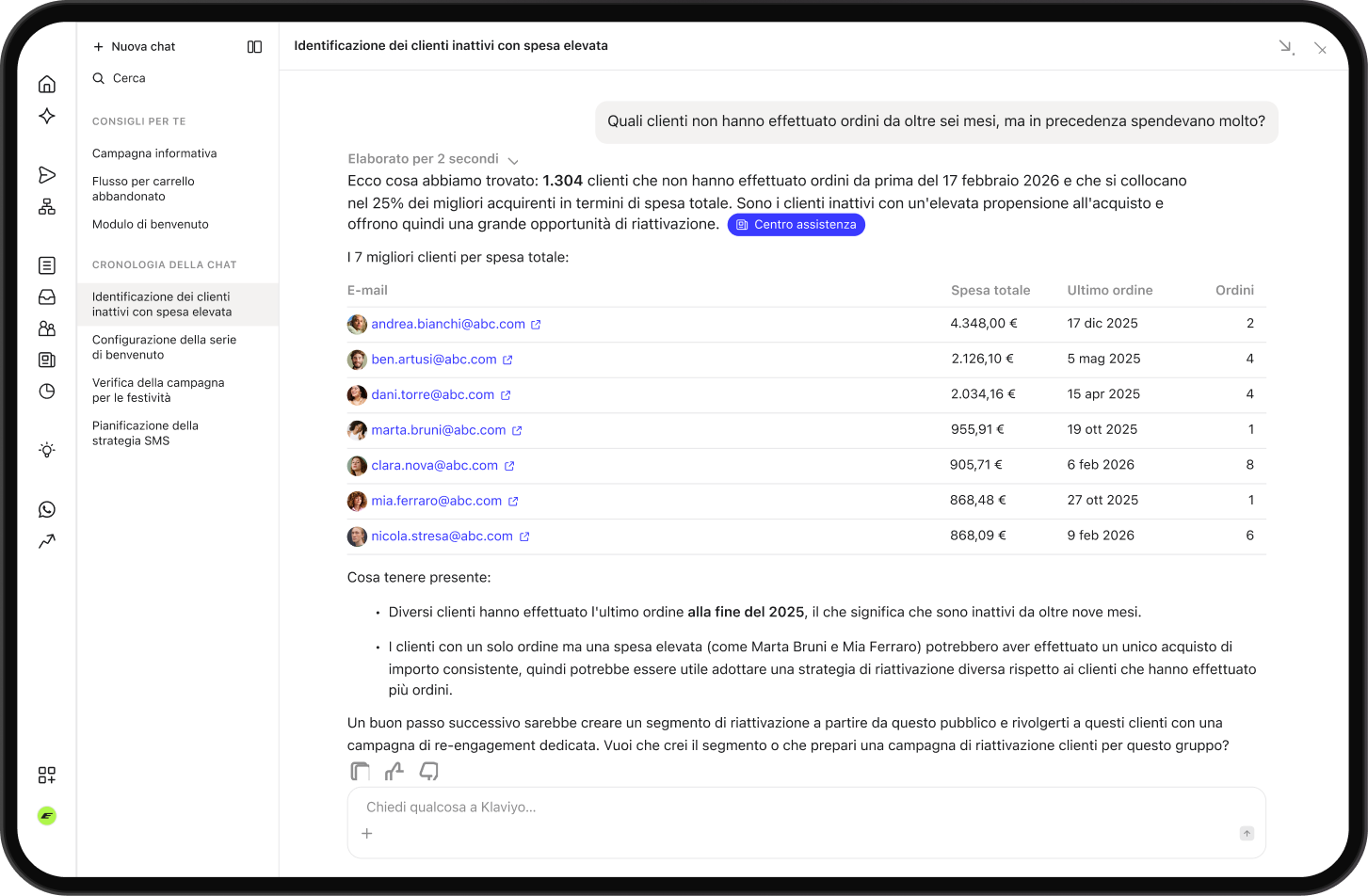Send the message with the arrow button
This screenshot has width=1368, height=896.
click(1247, 833)
